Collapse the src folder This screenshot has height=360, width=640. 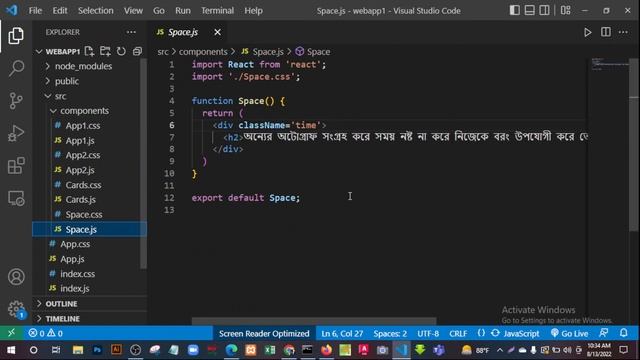(x=60, y=96)
